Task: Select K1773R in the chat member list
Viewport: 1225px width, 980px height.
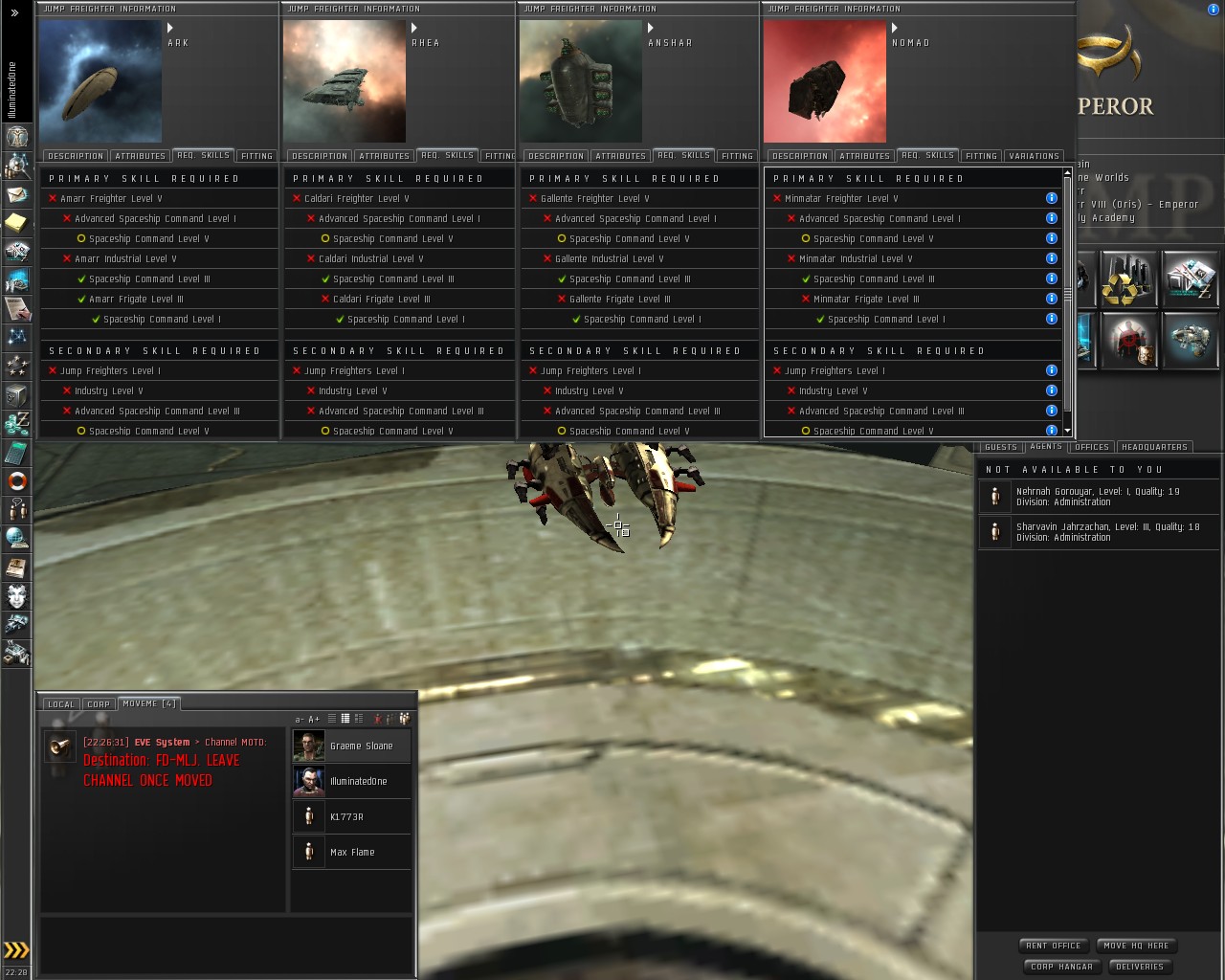Action: 351,816
